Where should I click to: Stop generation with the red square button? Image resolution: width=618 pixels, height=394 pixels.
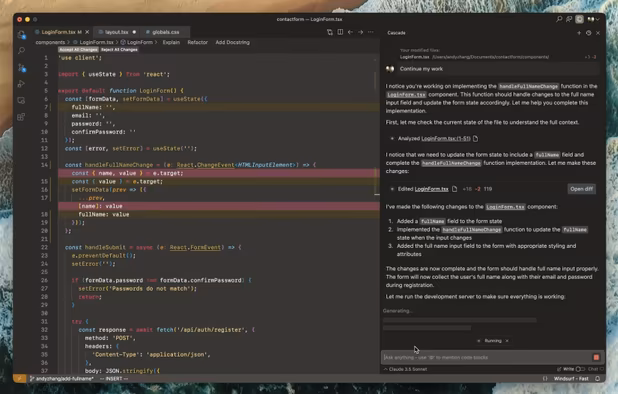pos(596,357)
